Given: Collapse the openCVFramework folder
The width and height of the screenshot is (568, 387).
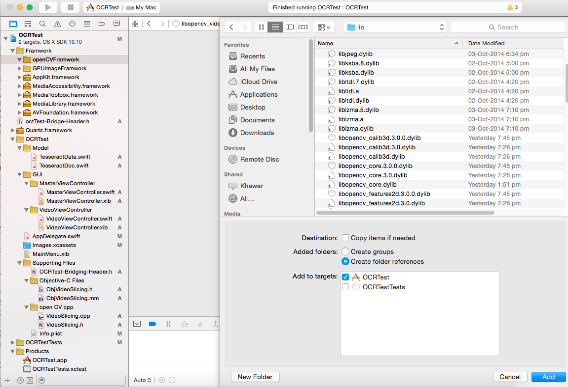Looking at the screenshot, I should (x=20, y=59).
